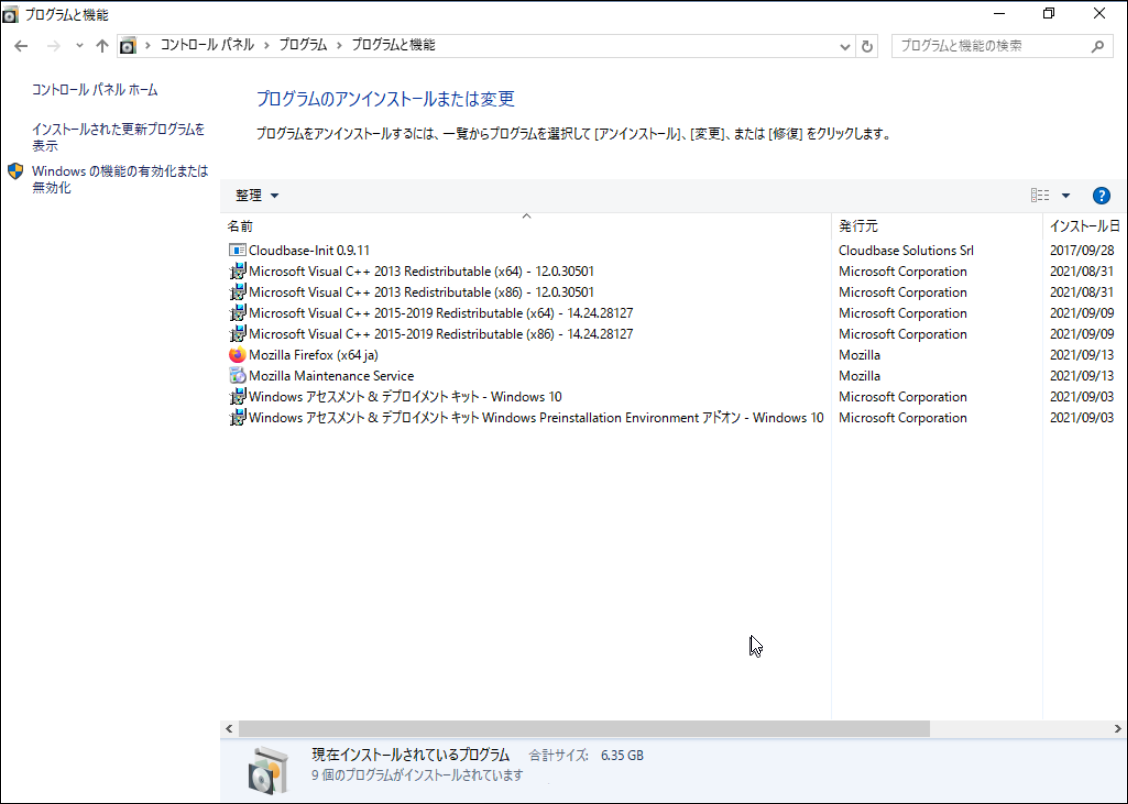This screenshot has width=1128, height=804.
Task: Click the scroll left arrow
Action: (x=229, y=728)
